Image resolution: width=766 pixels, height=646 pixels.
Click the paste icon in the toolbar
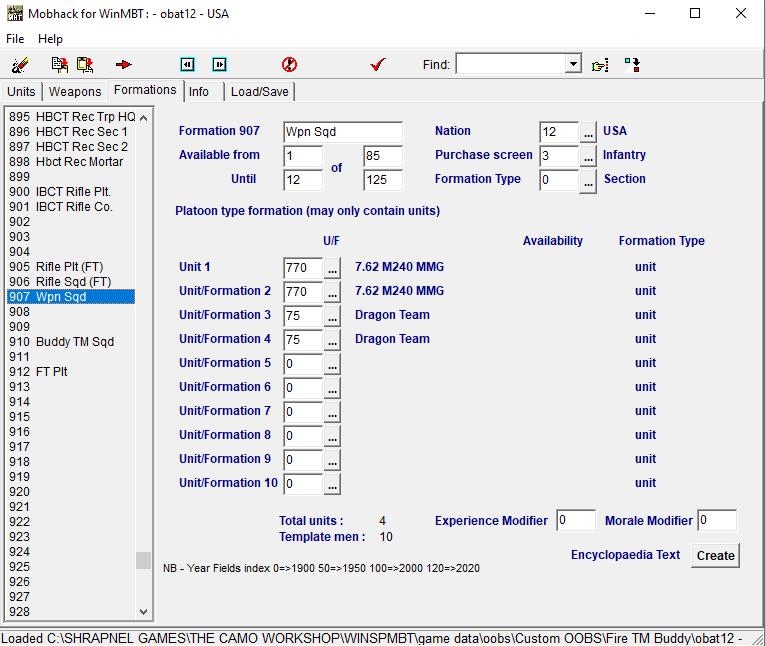(85, 65)
